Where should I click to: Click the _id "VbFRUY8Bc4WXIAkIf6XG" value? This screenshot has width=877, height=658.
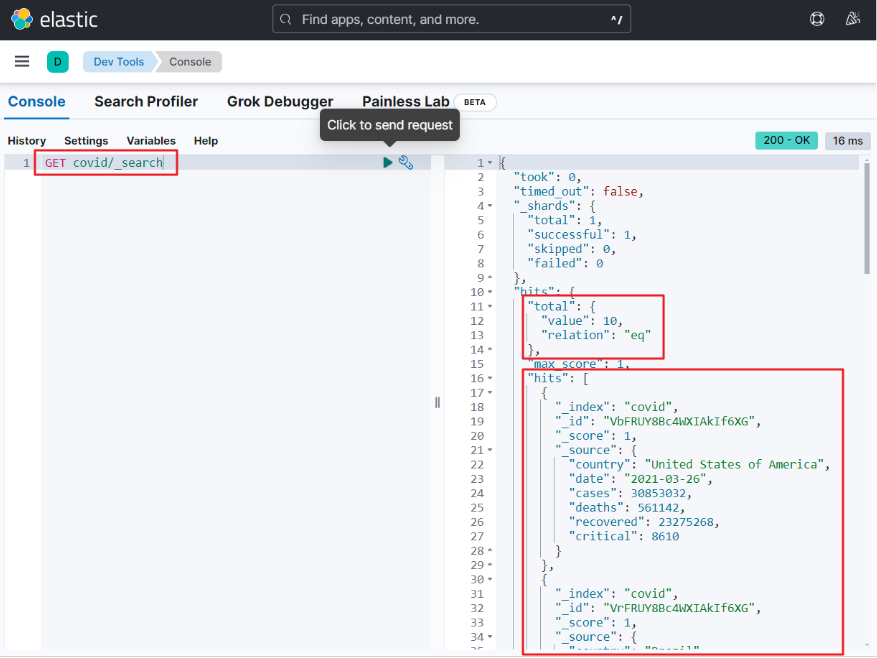point(679,421)
